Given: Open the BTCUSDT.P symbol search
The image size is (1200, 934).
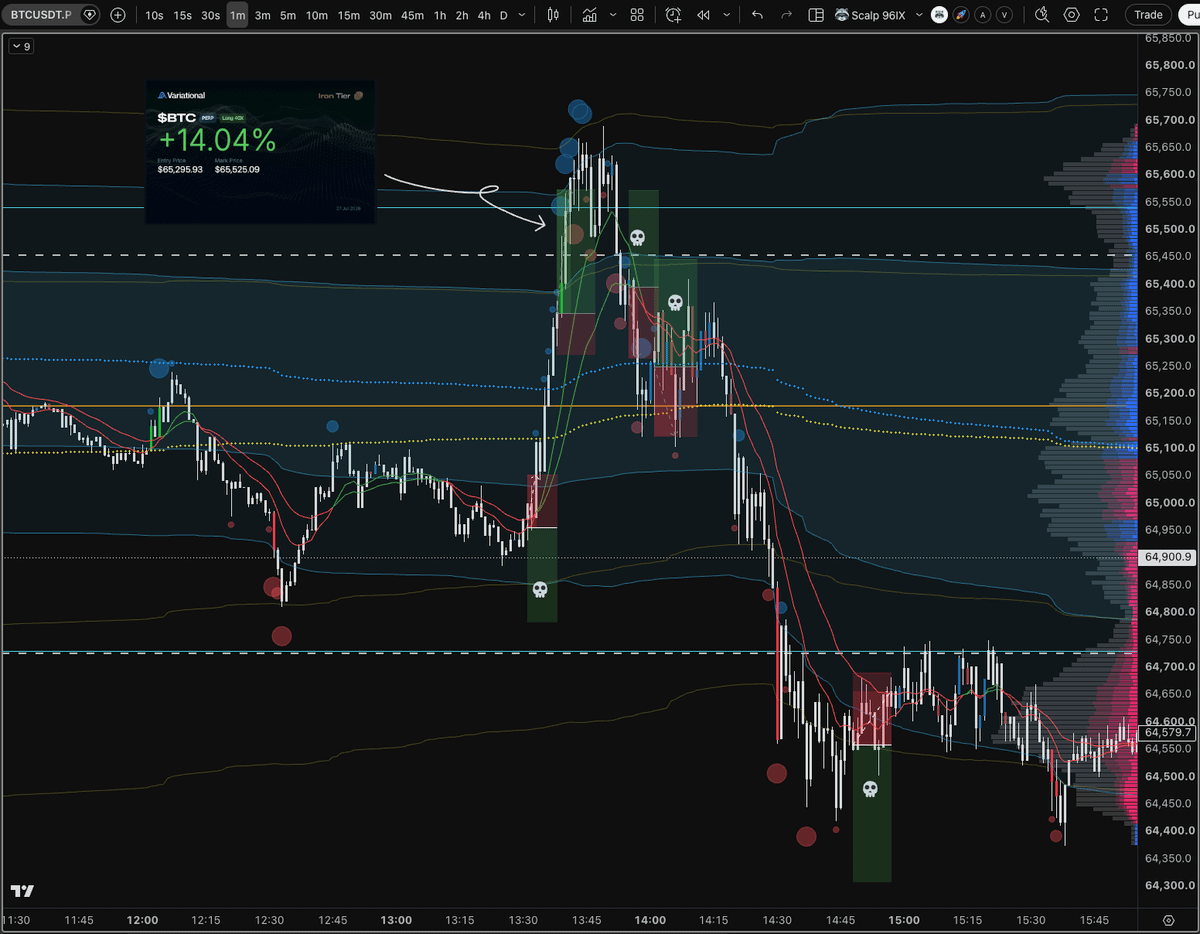Looking at the screenshot, I should click(42, 15).
